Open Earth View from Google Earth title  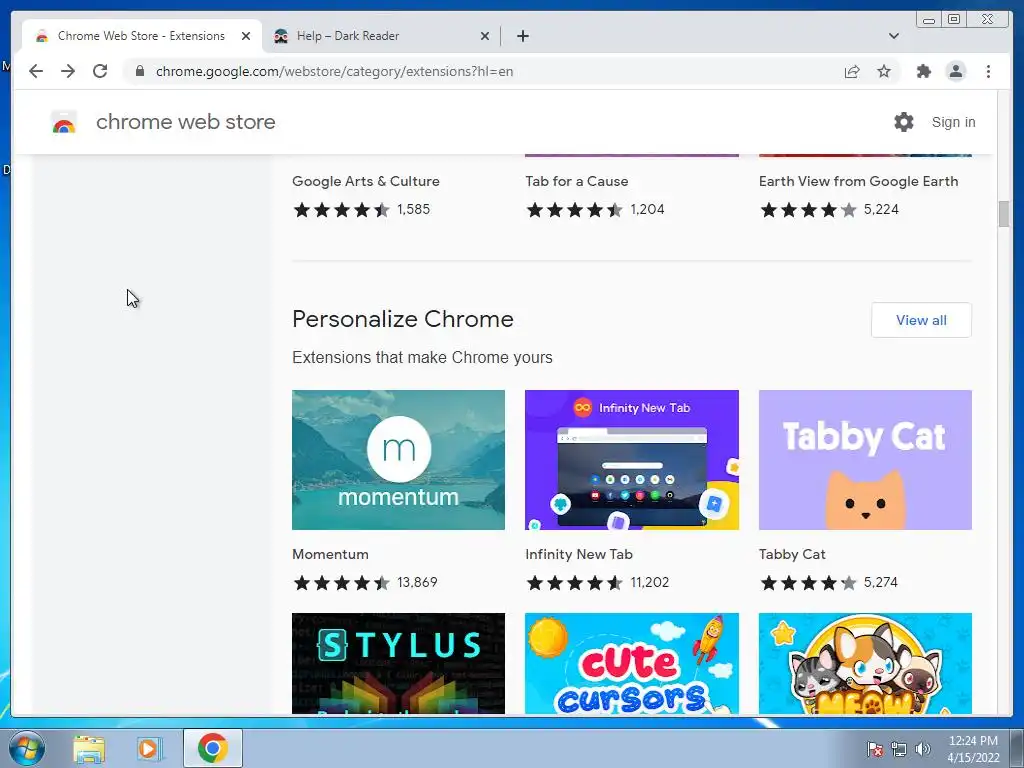[x=859, y=181]
